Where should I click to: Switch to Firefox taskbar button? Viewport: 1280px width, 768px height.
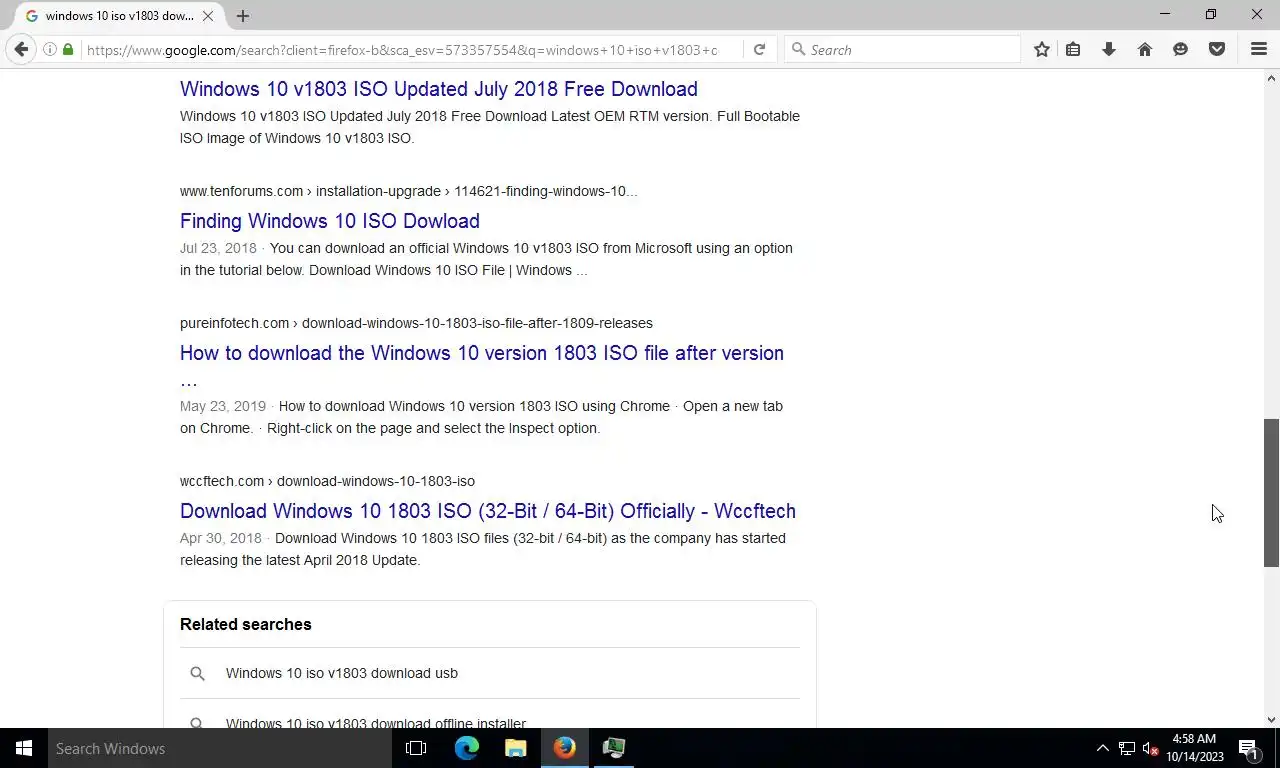565,748
